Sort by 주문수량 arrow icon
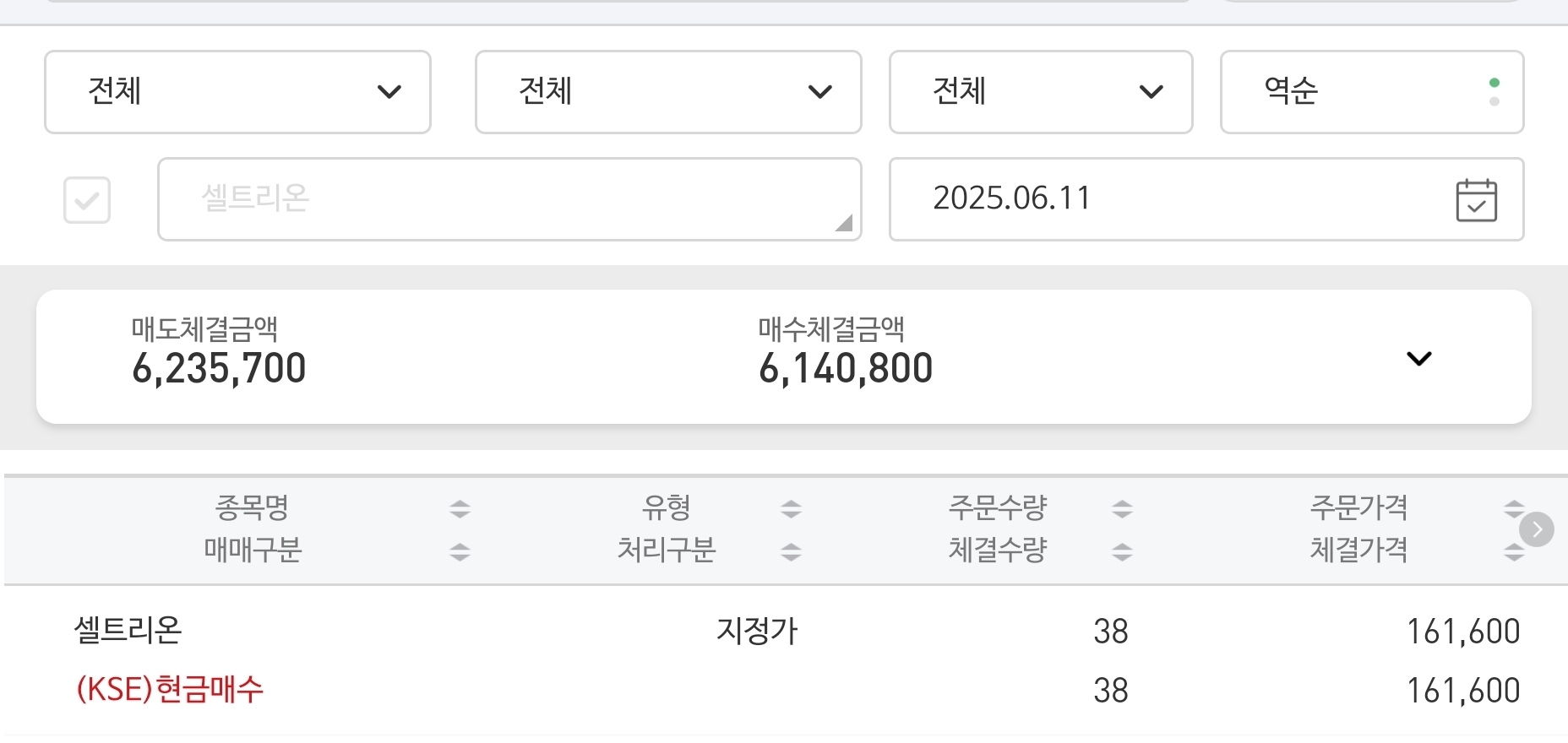 click(x=1122, y=508)
